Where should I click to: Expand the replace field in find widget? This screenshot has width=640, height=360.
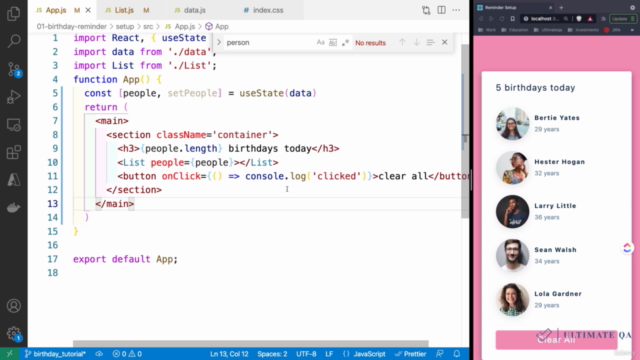click(x=219, y=42)
